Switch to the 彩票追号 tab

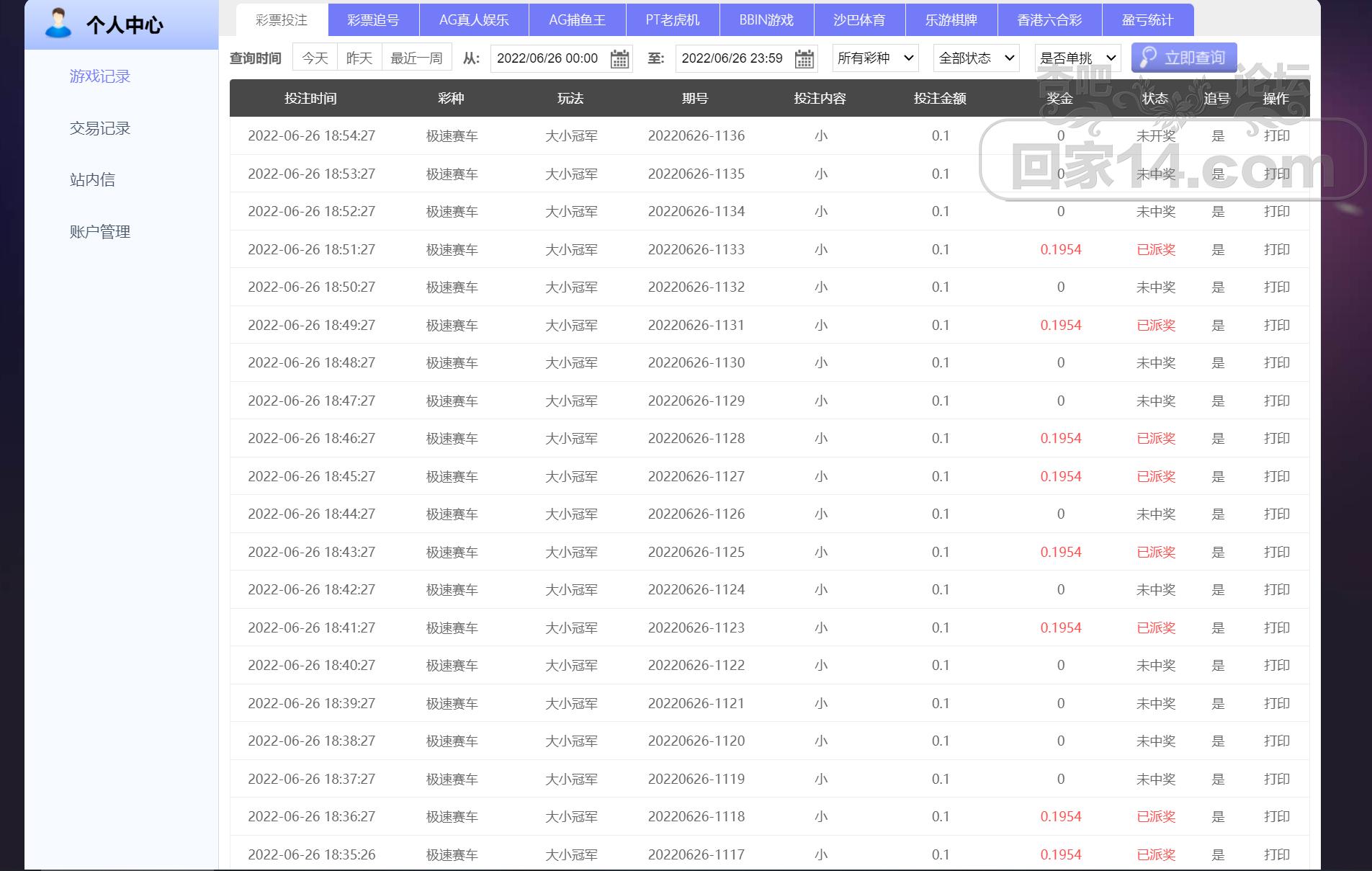click(x=373, y=20)
